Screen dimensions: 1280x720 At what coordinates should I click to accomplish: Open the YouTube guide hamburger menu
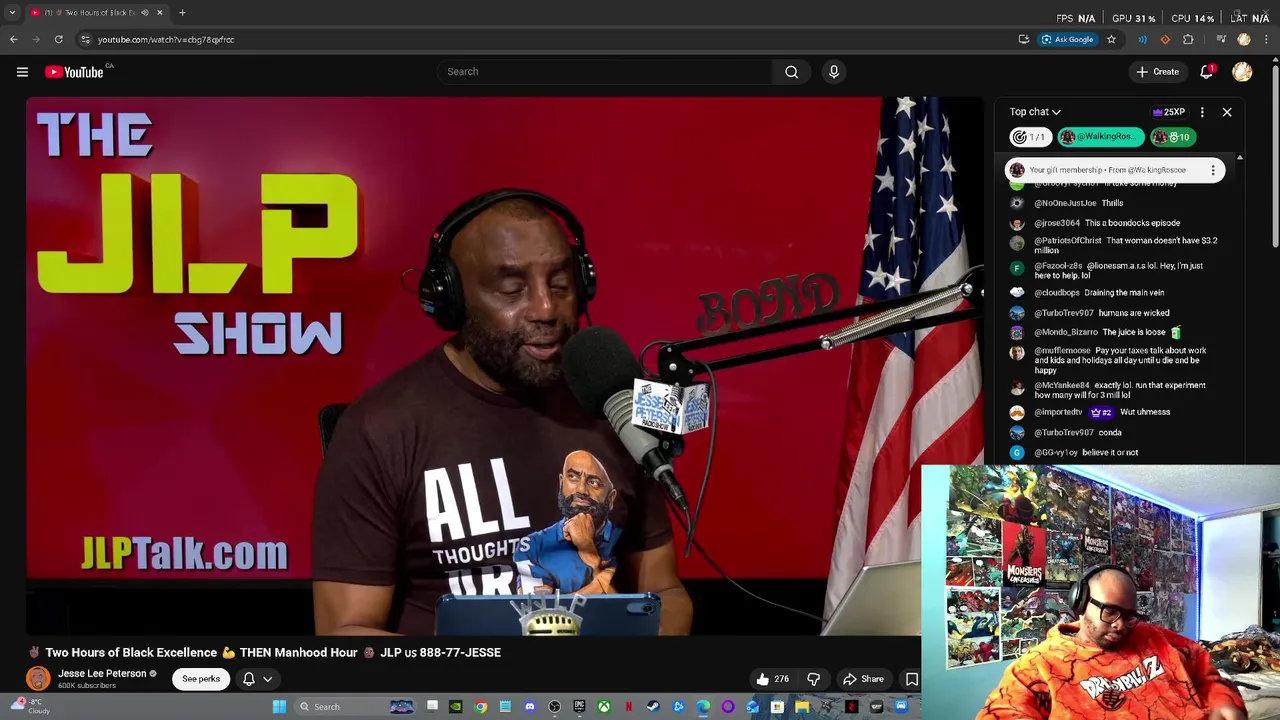click(x=22, y=71)
